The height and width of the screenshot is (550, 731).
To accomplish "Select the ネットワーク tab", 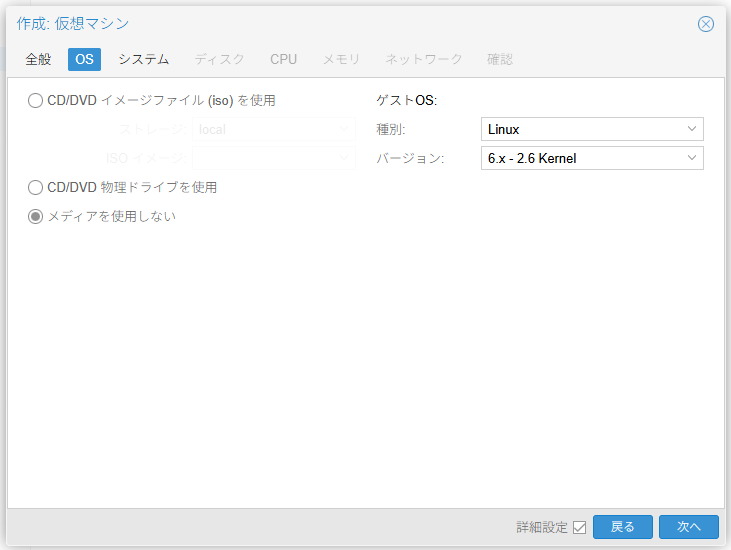I will pos(424,59).
